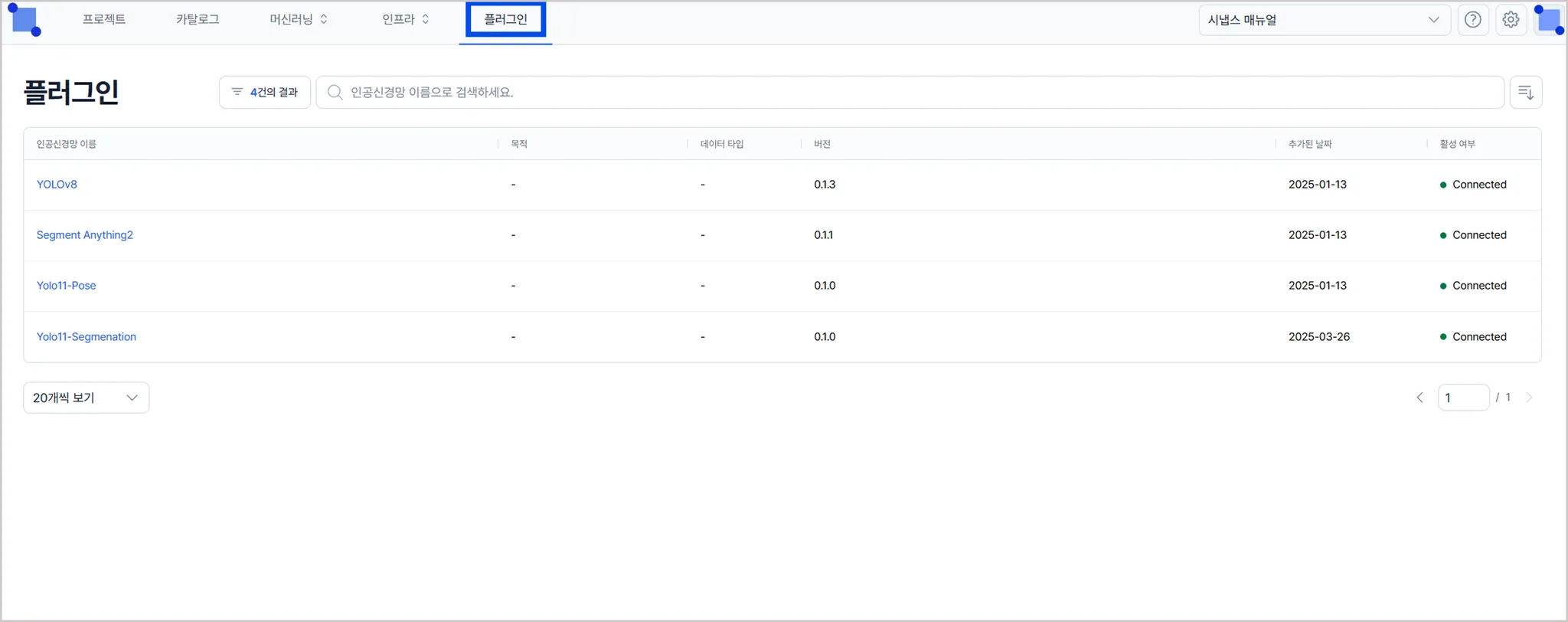Open the help question mark icon
The height and width of the screenshot is (622, 1568).
pos(1472,20)
